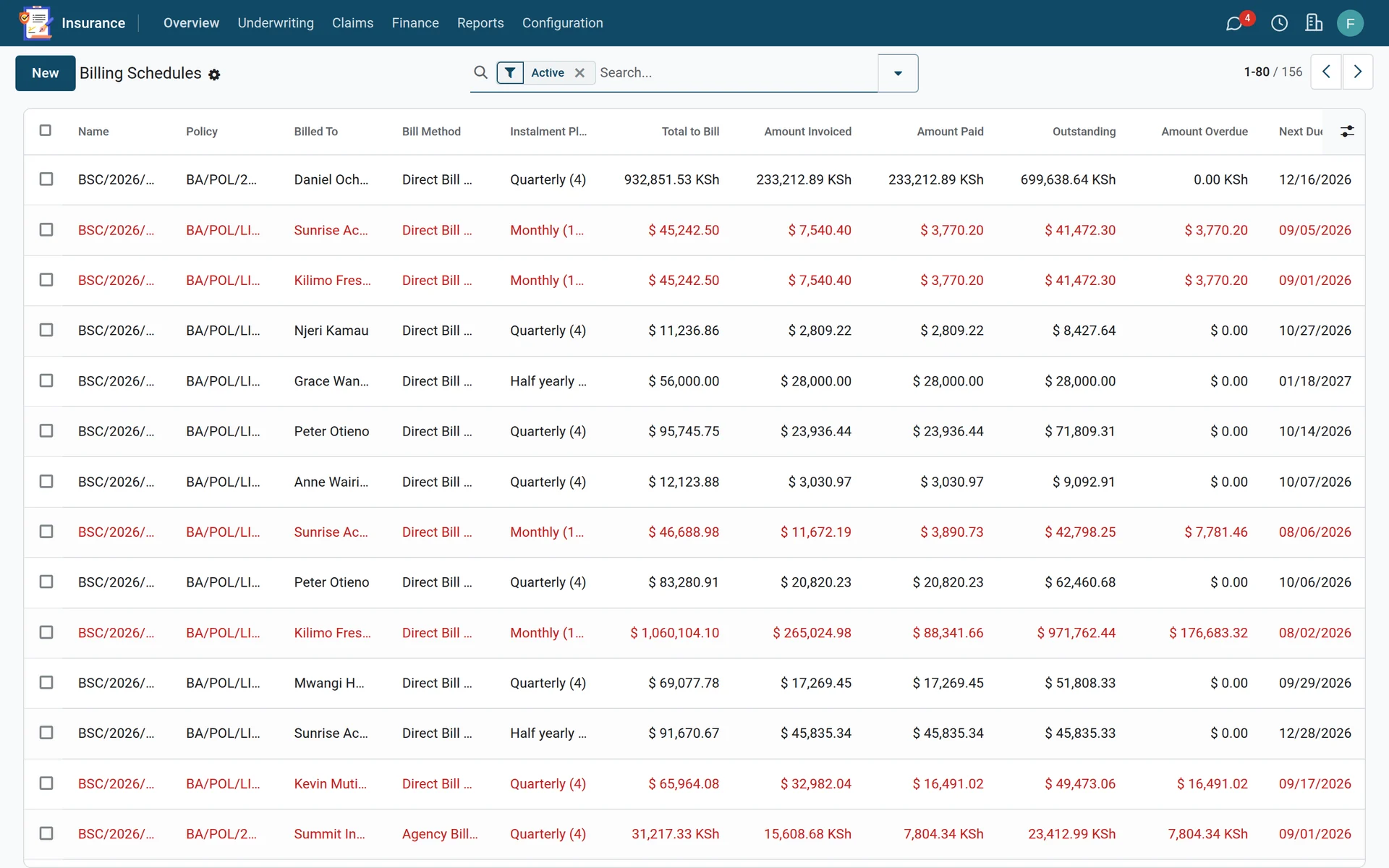The width and height of the screenshot is (1389, 868).
Task: Check the Mwangi H... row checkbox
Action: coord(46,682)
